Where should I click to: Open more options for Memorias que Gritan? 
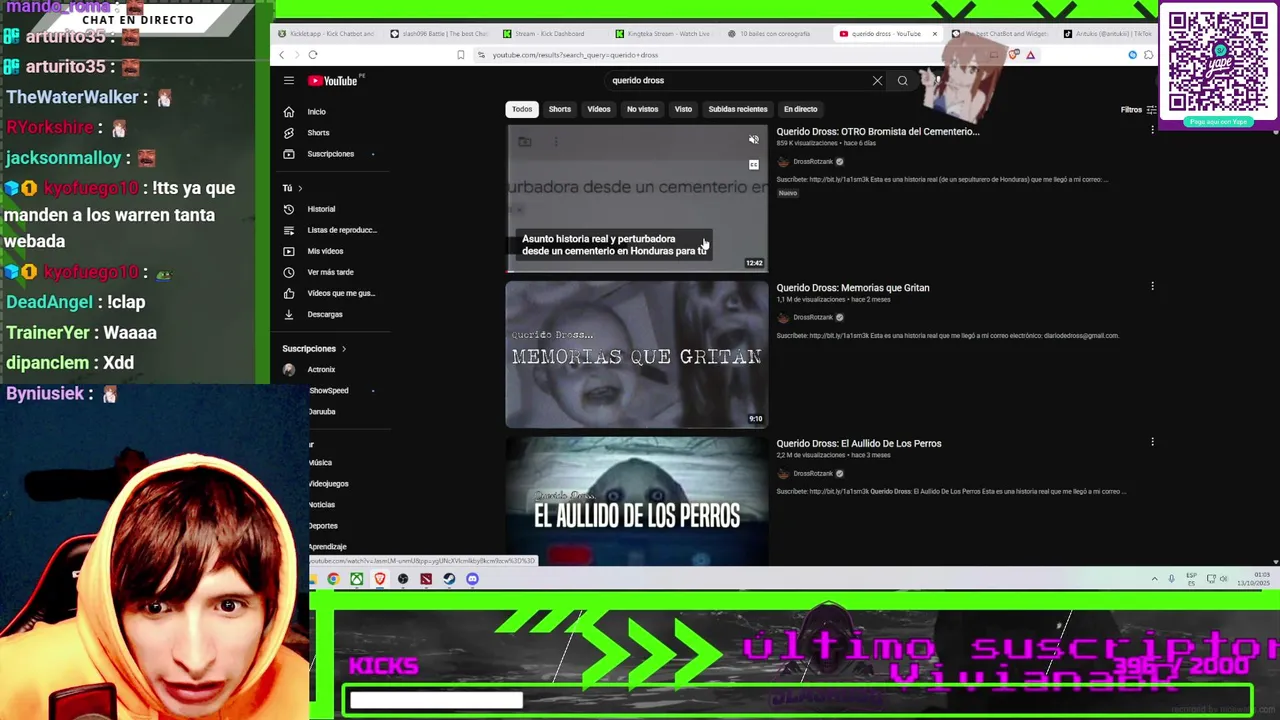(1152, 287)
